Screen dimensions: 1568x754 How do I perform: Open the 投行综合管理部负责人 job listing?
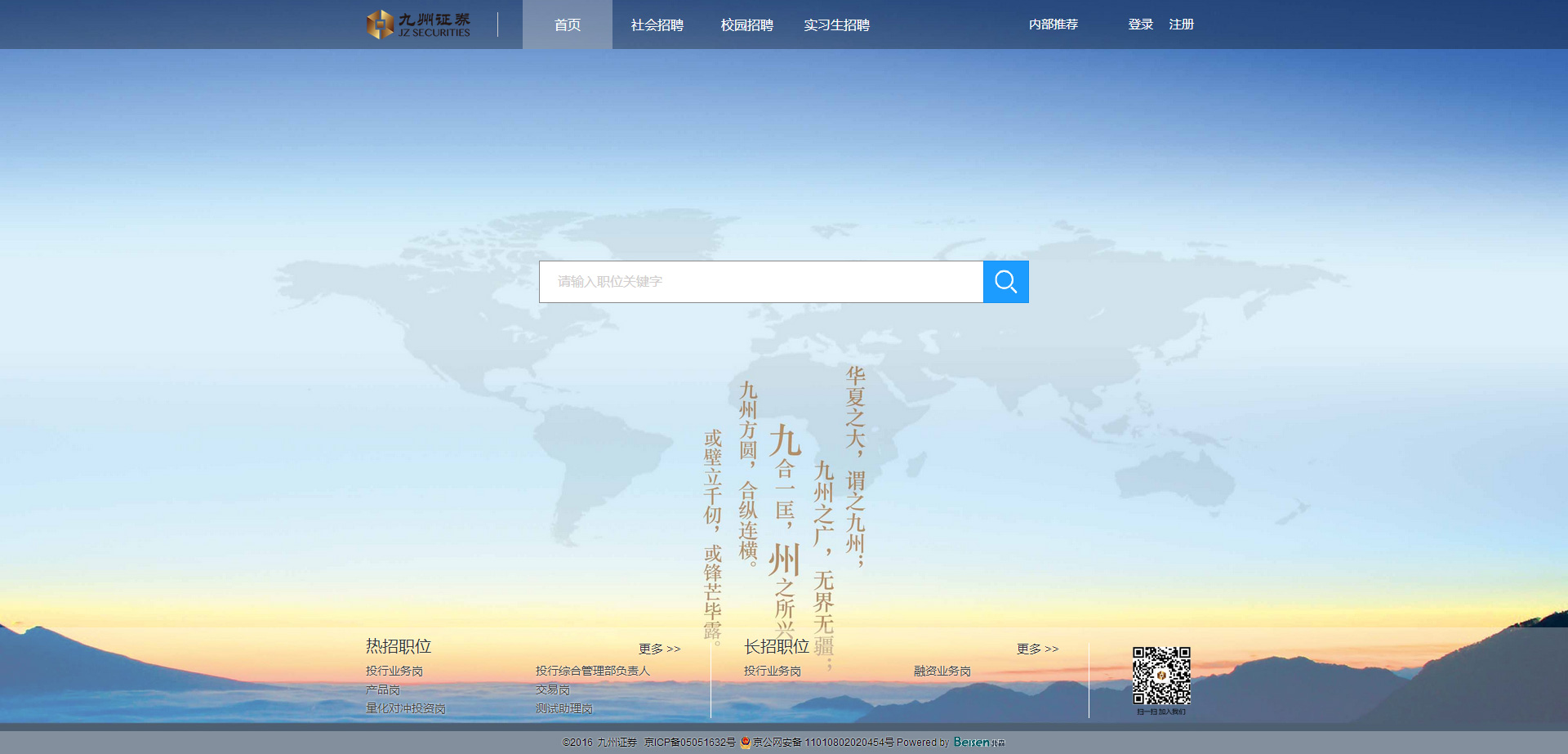point(592,671)
